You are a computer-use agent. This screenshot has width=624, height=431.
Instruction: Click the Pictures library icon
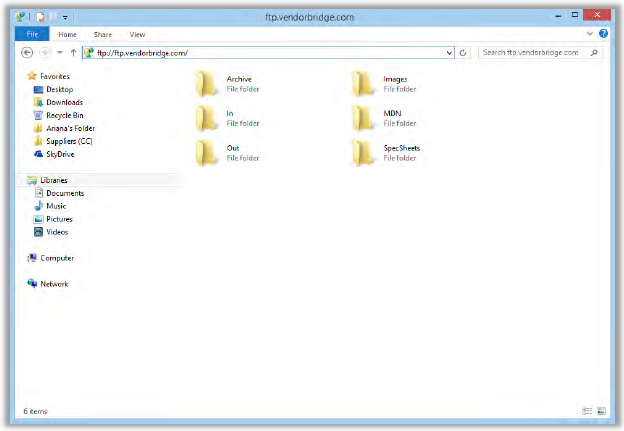[38, 219]
